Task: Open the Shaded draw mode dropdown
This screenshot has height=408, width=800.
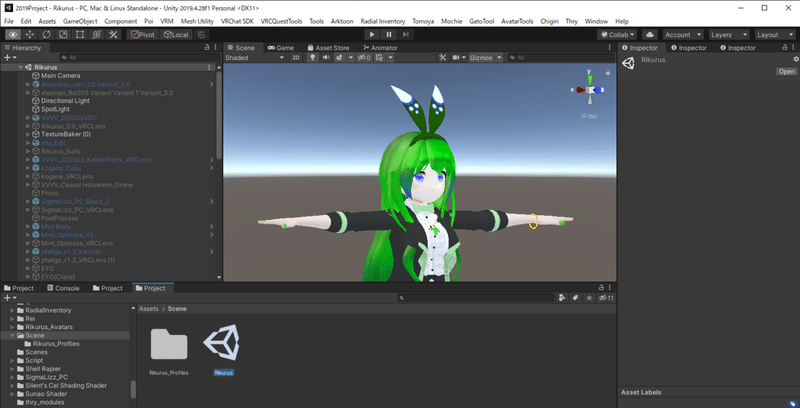Action: point(255,58)
